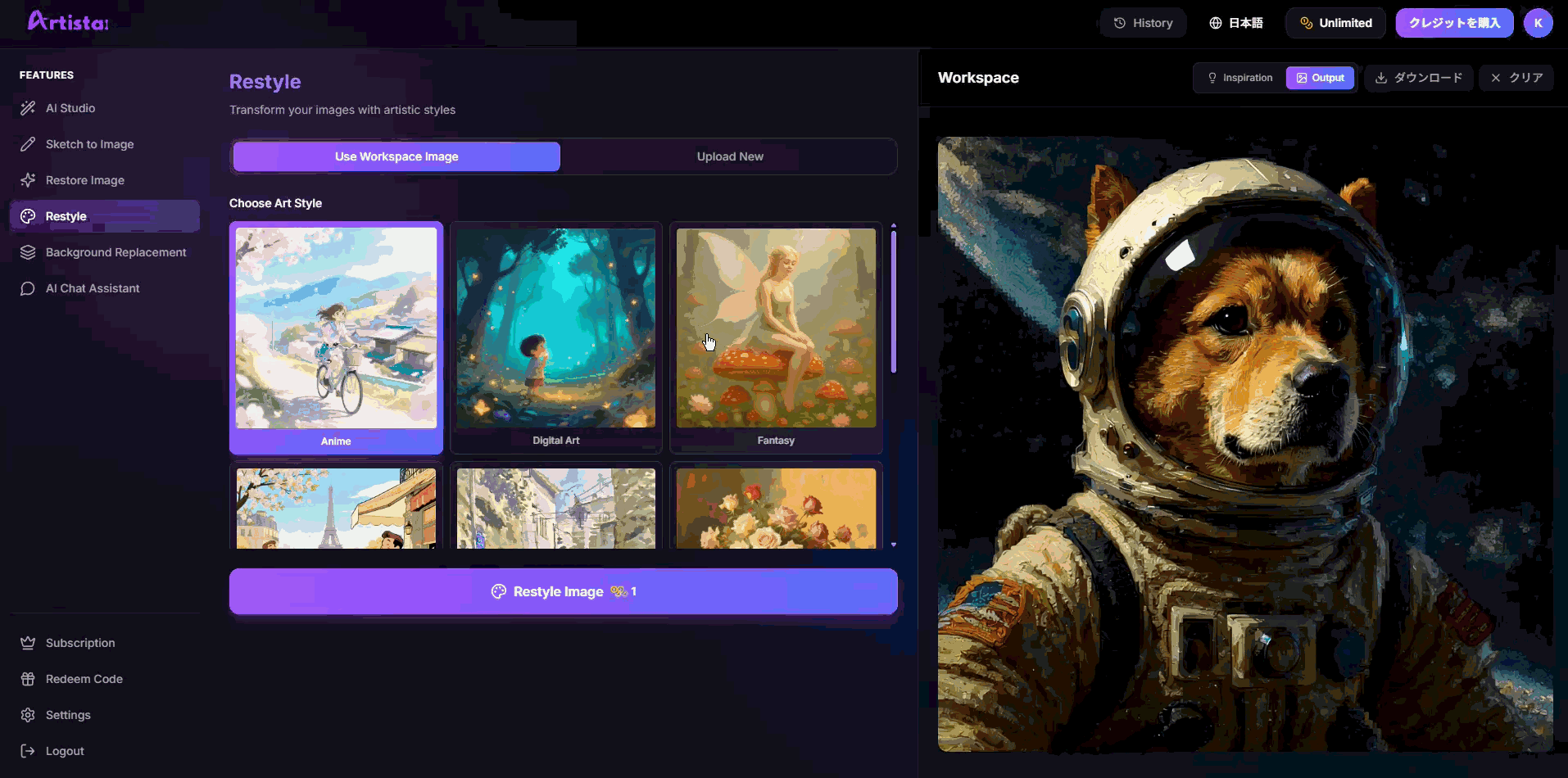Switch workspace view to Output
The image size is (1568, 778).
coord(1320,78)
